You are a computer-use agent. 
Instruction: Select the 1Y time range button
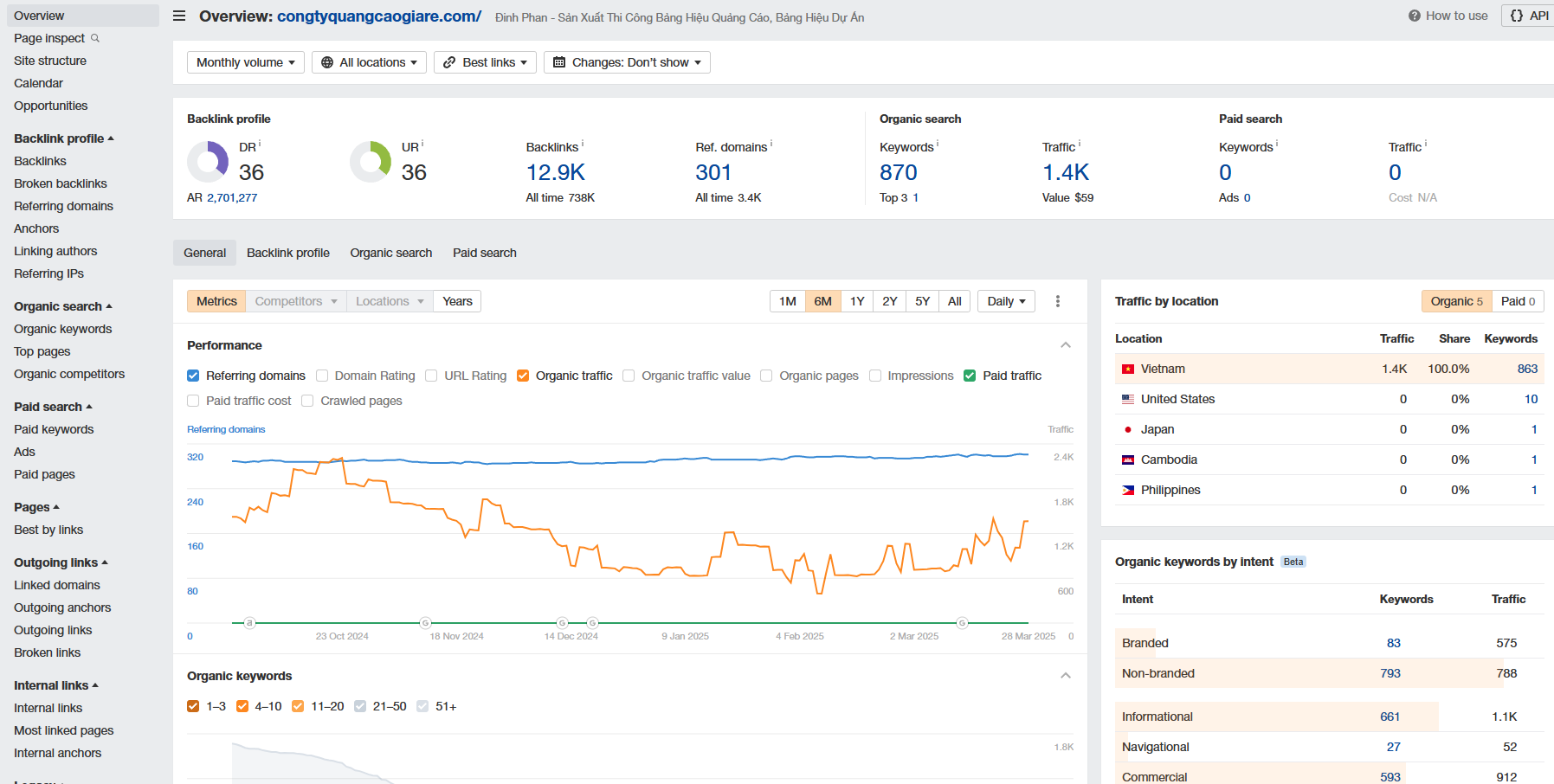(857, 301)
